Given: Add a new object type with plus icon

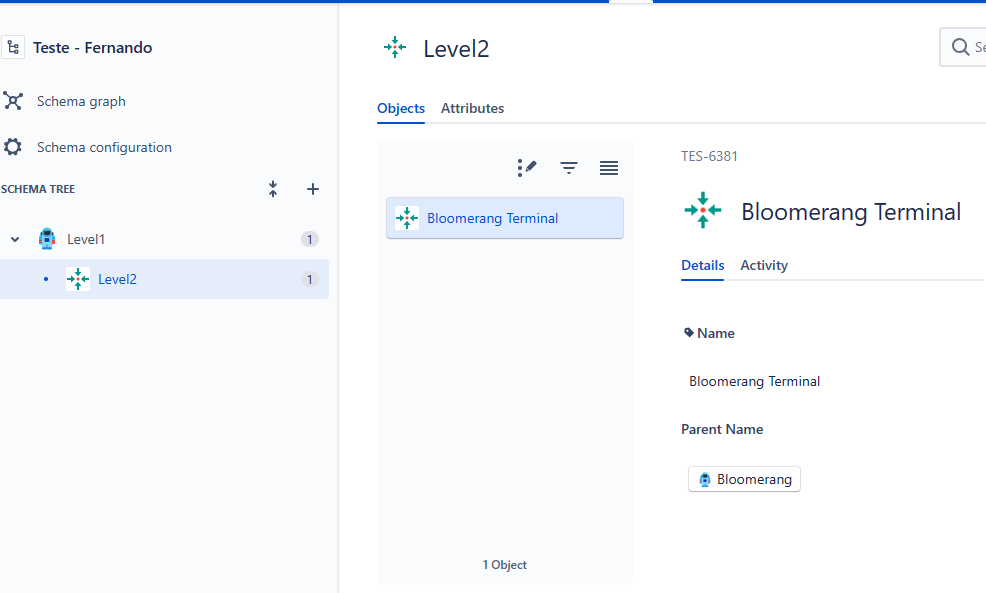Looking at the screenshot, I should click(313, 189).
